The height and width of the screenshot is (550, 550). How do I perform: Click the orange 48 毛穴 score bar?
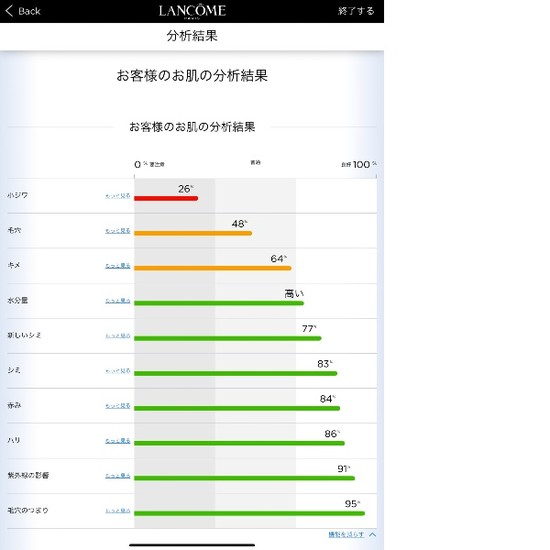click(x=193, y=233)
